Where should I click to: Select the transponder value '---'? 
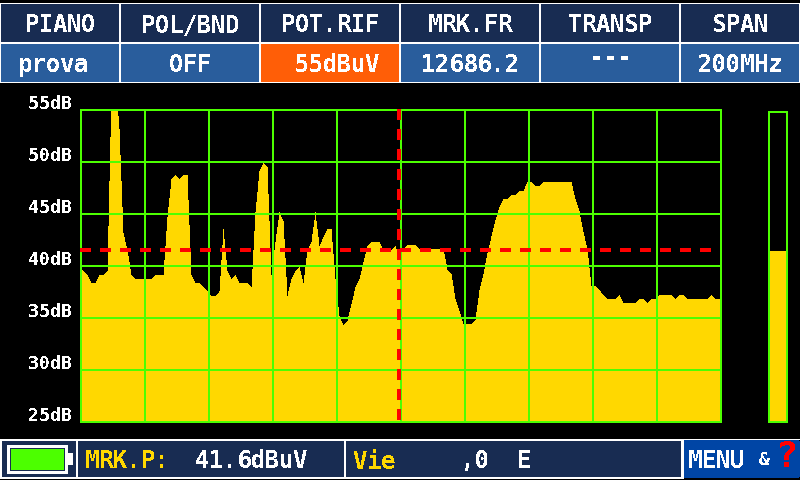tap(610, 63)
